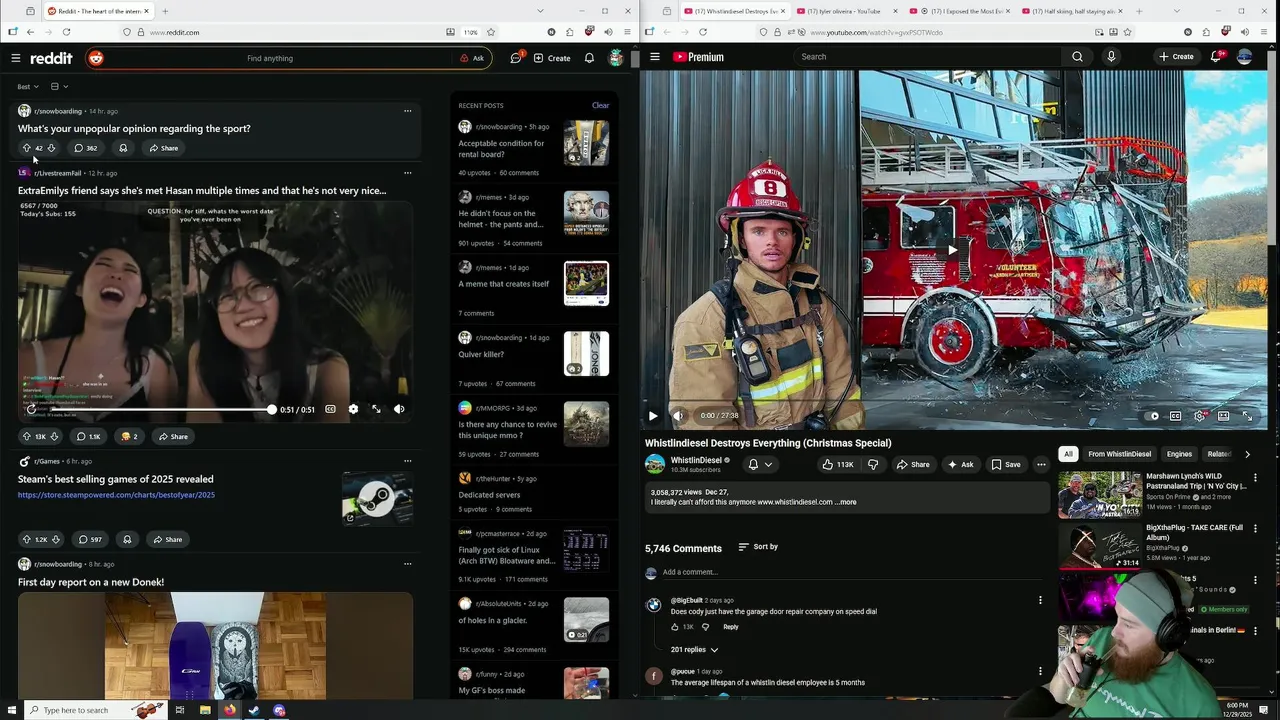Viewport: 1280px width, 720px height.
Task: Downvote the Steam best selling games post
Action: (x=56, y=539)
